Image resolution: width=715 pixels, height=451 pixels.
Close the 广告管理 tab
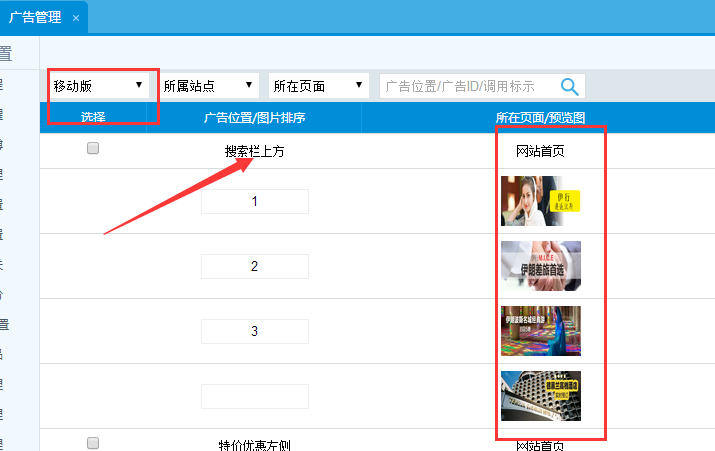pyautogui.click(x=76, y=18)
